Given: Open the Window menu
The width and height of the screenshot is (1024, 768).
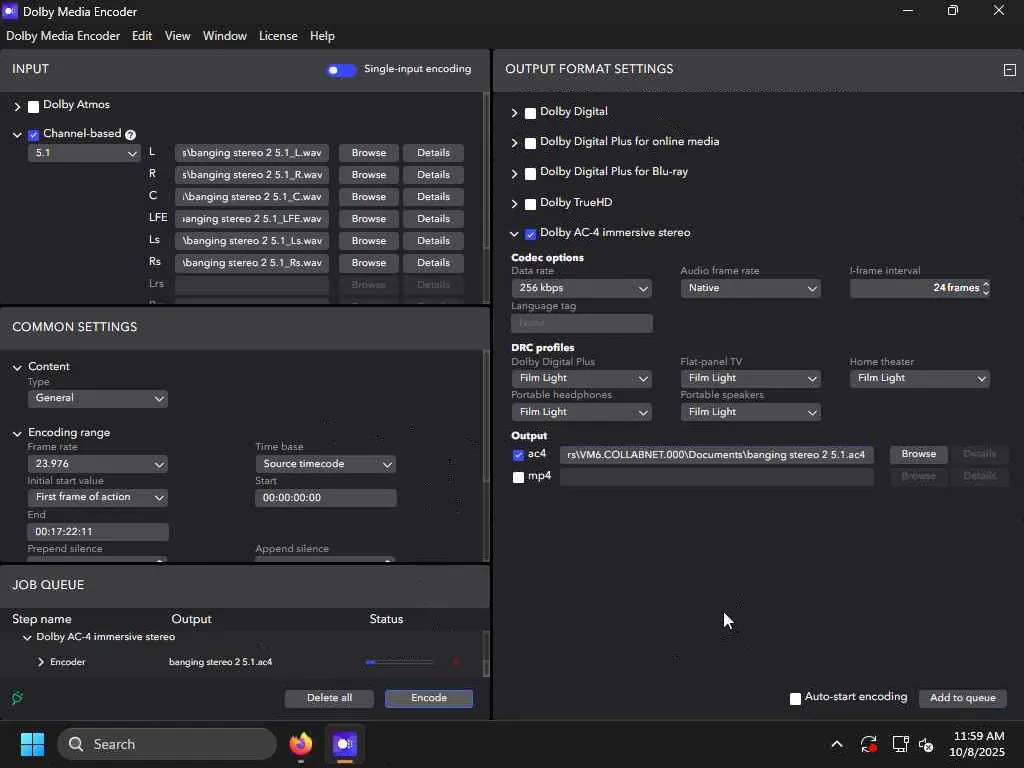Looking at the screenshot, I should tap(225, 36).
